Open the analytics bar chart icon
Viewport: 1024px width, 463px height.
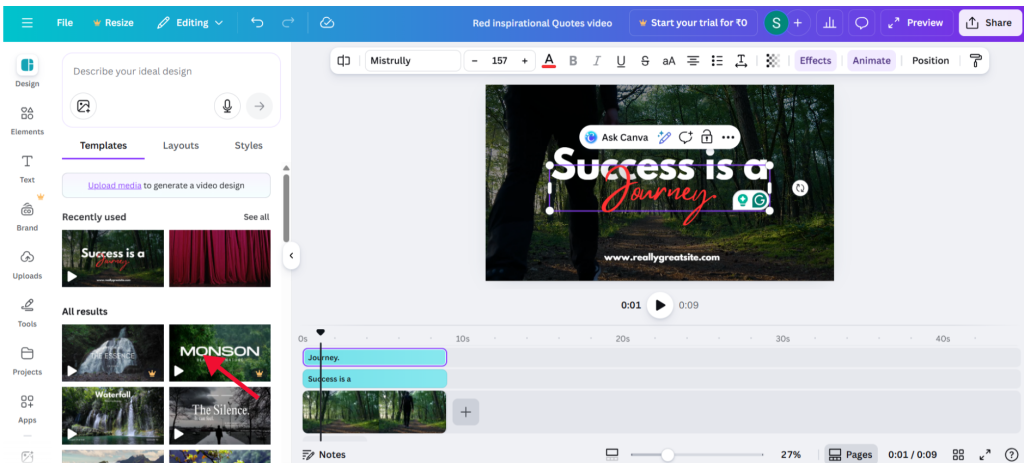pos(829,23)
